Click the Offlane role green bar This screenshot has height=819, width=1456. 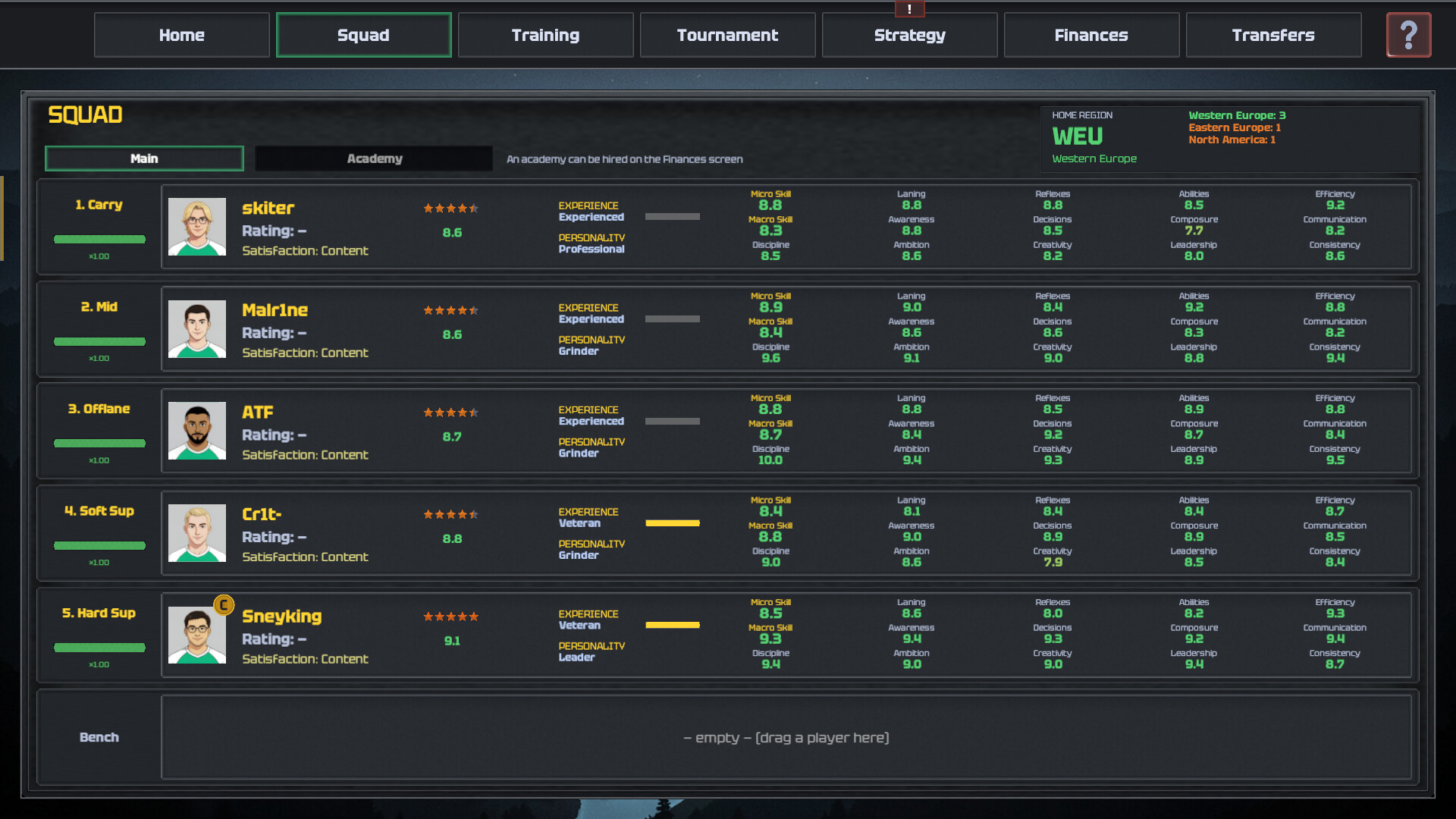[x=99, y=444]
